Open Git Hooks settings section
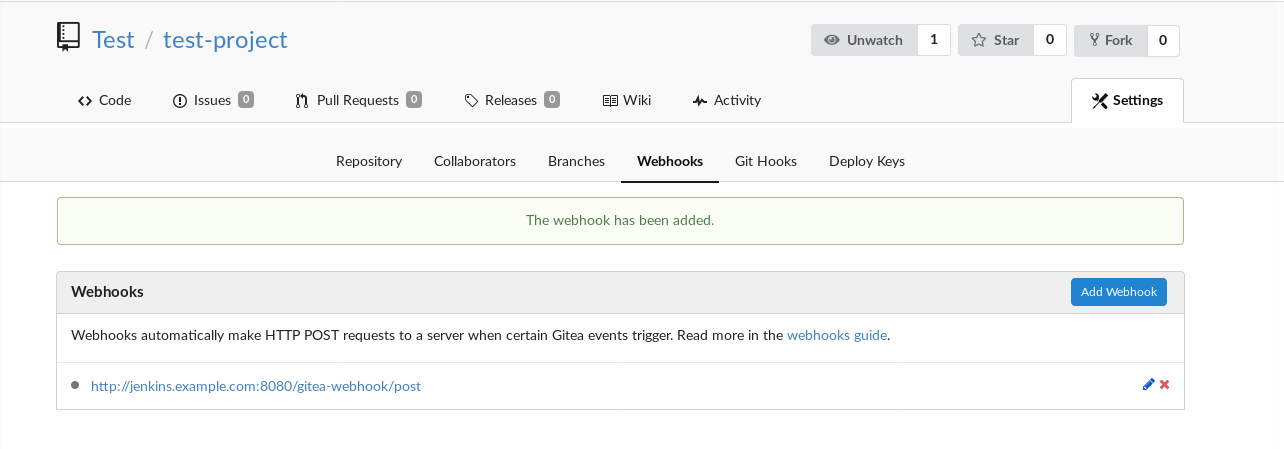The height and width of the screenshot is (449, 1284). [766, 161]
